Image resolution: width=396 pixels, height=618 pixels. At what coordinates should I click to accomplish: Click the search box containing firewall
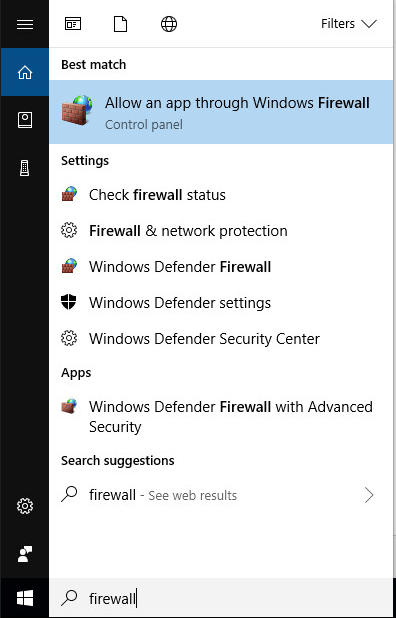pyautogui.click(x=221, y=598)
